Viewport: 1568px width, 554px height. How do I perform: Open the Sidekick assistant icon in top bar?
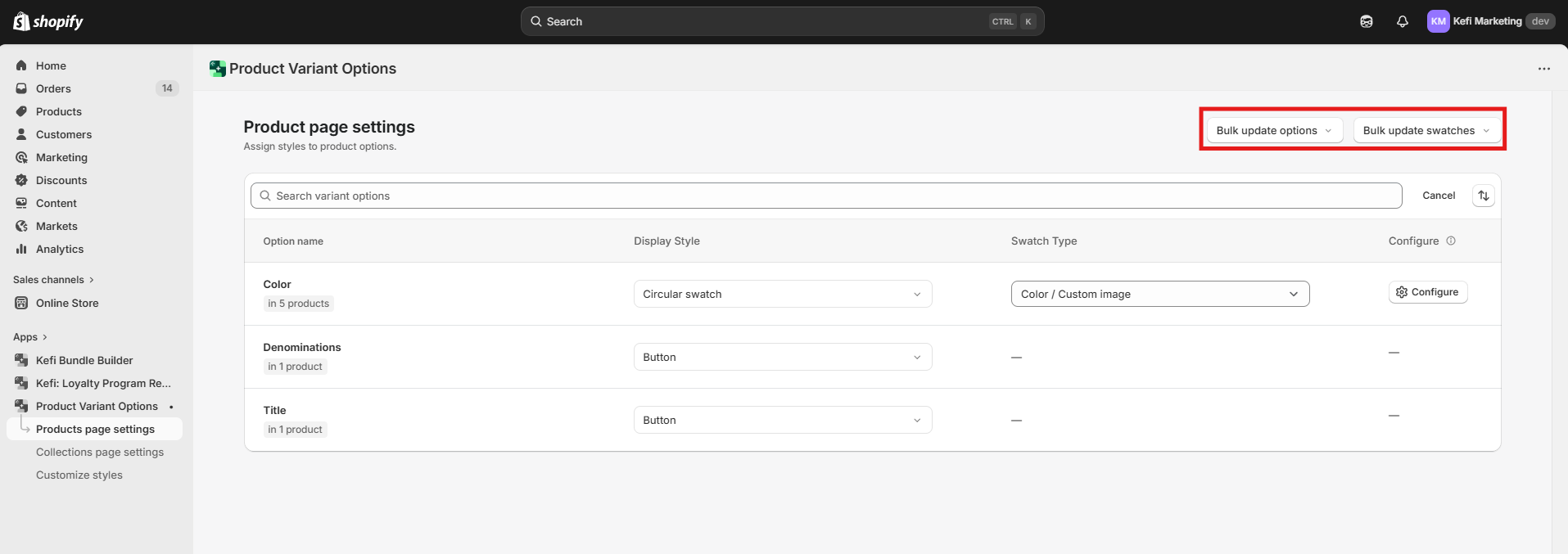[1366, 21]
